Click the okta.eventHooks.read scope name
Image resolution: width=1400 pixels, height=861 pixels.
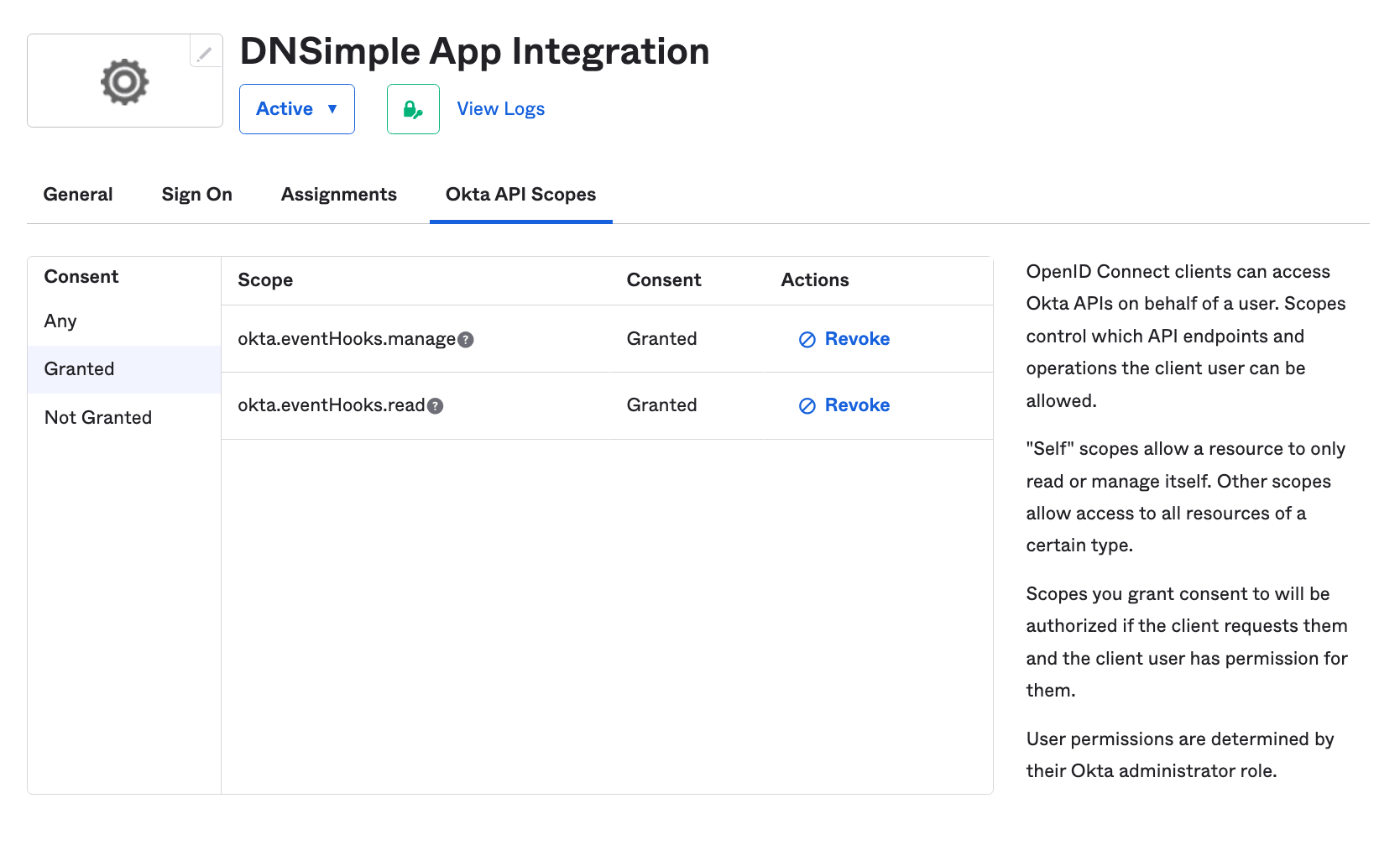pos(332,405)
